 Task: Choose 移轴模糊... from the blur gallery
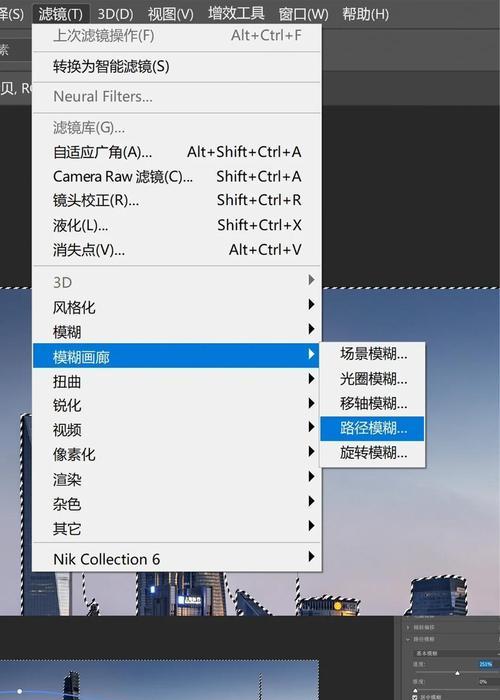372,404
